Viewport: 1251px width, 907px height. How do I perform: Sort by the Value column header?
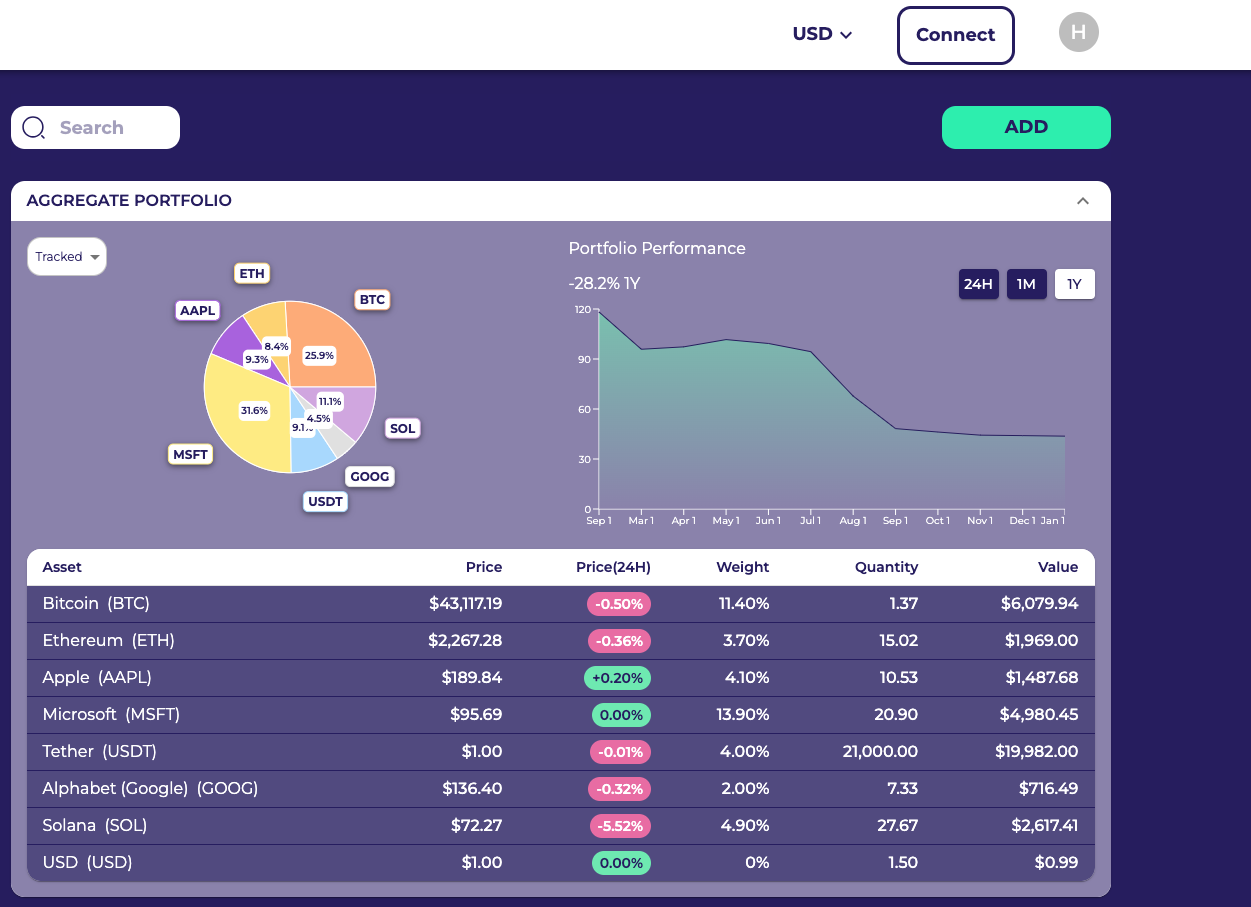[x=1058, y=567]
